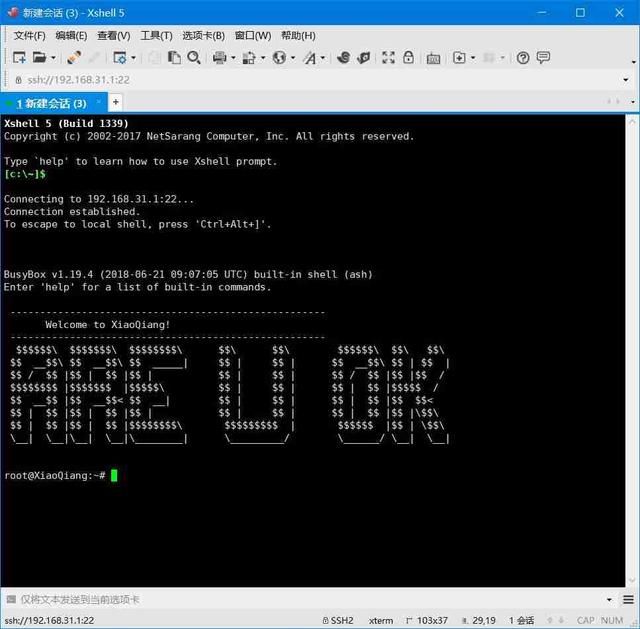Click the Font letter A icon
Image resolution: width=640 pixels, height=629 pixels.
[x=309, y=58]
